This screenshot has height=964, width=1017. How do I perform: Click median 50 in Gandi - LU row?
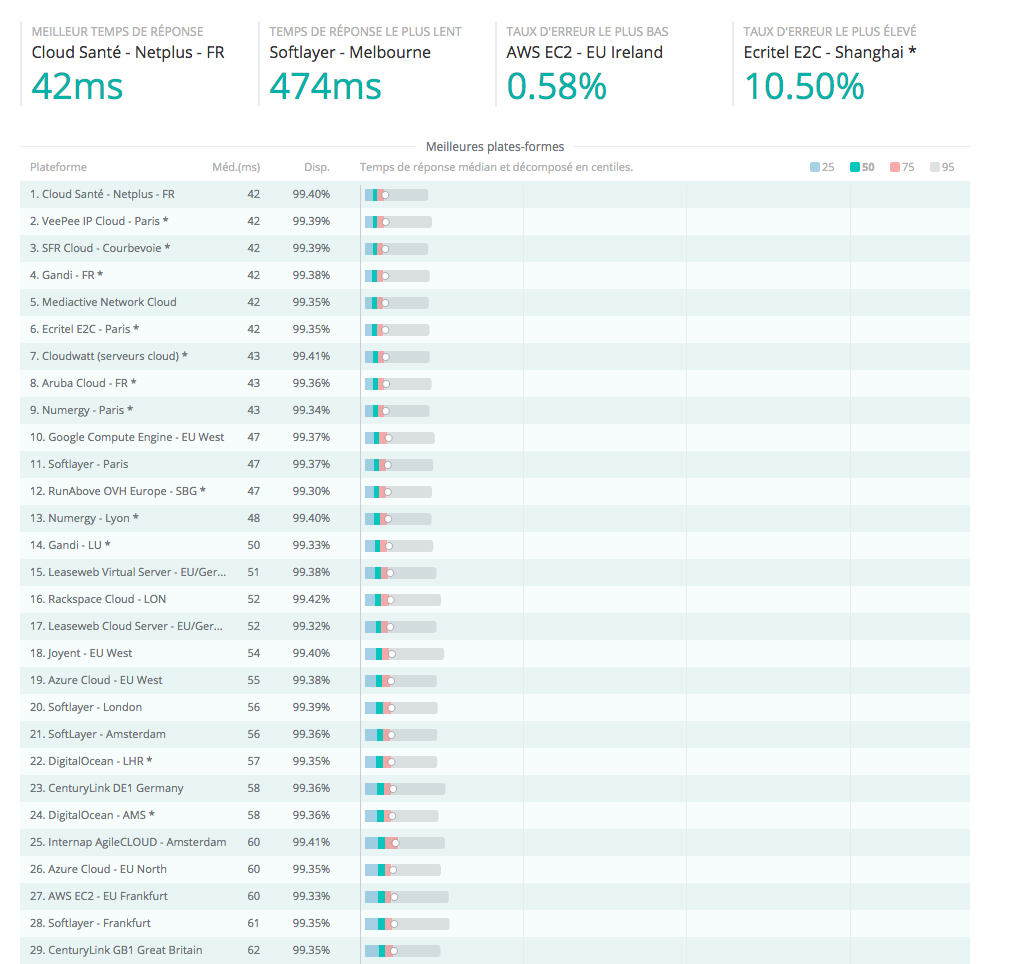(254, 546)
